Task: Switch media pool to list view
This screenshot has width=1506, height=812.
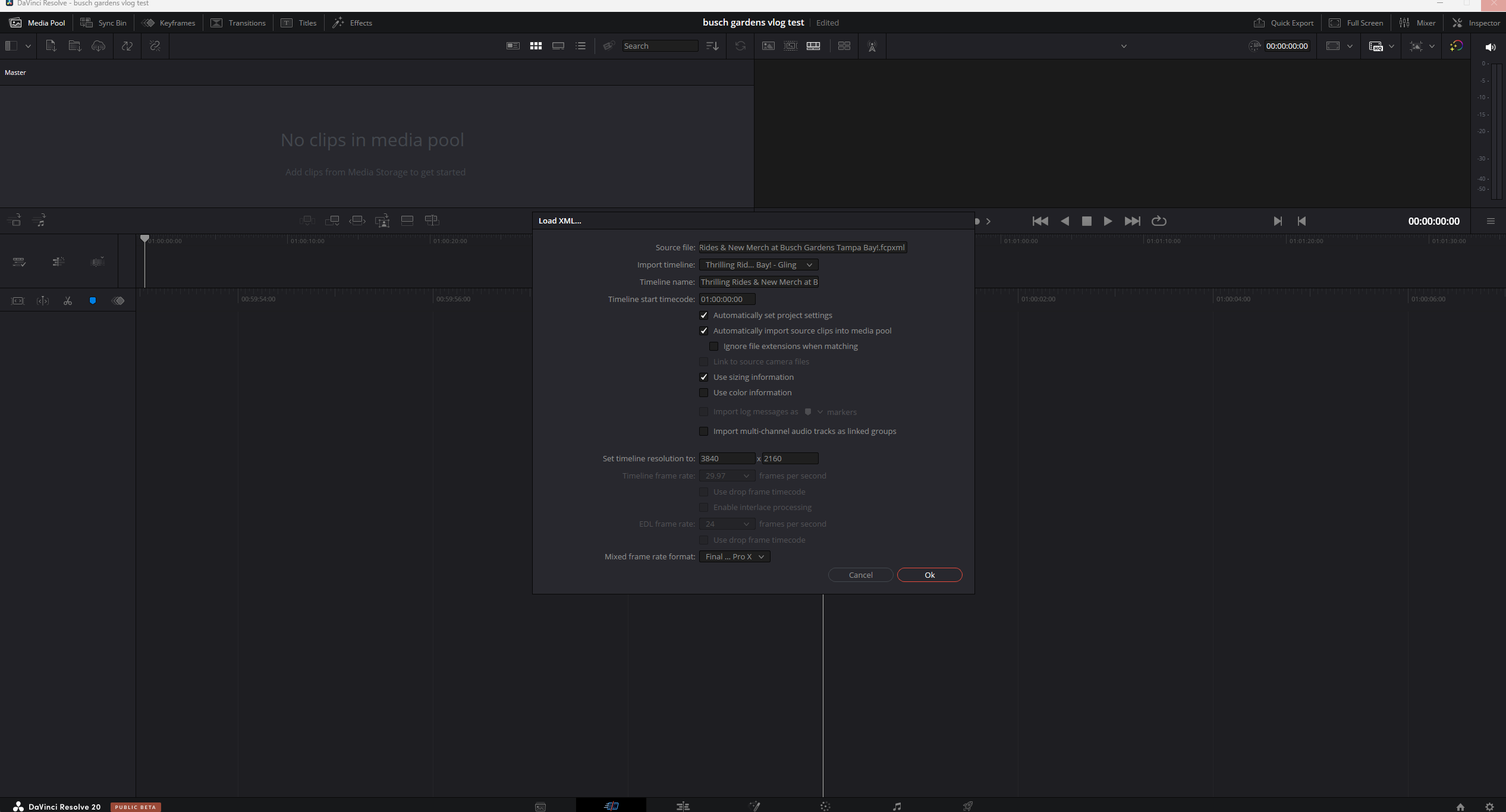Action: point(581,46)
